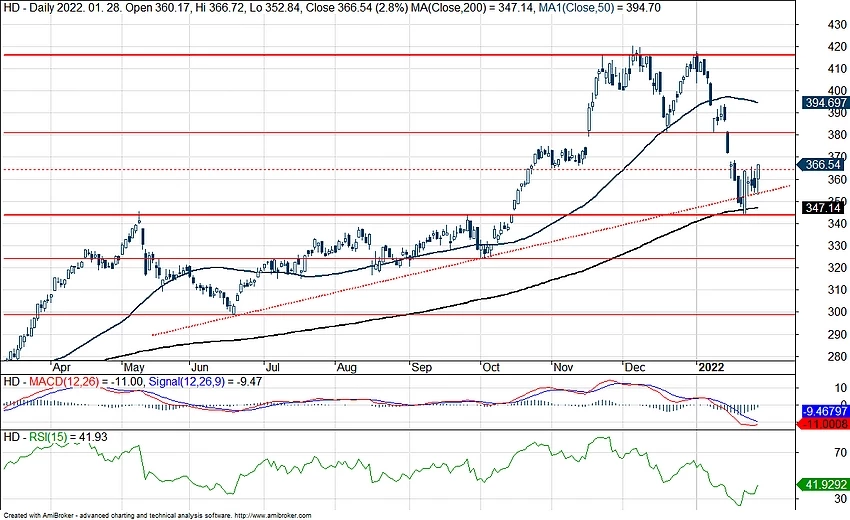Click the Apr label on the date axis
The height and width of the screenshot is (520, 850).
tap(60, 367)
